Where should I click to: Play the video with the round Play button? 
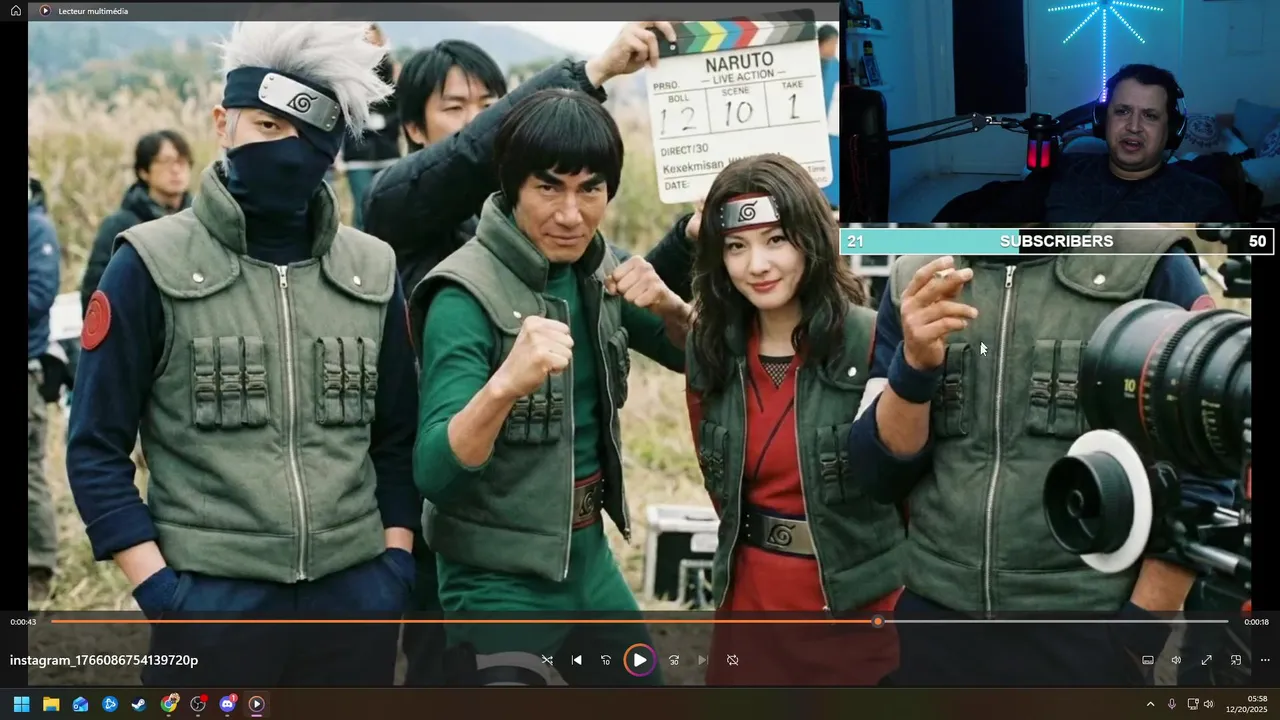pos(639,660)
